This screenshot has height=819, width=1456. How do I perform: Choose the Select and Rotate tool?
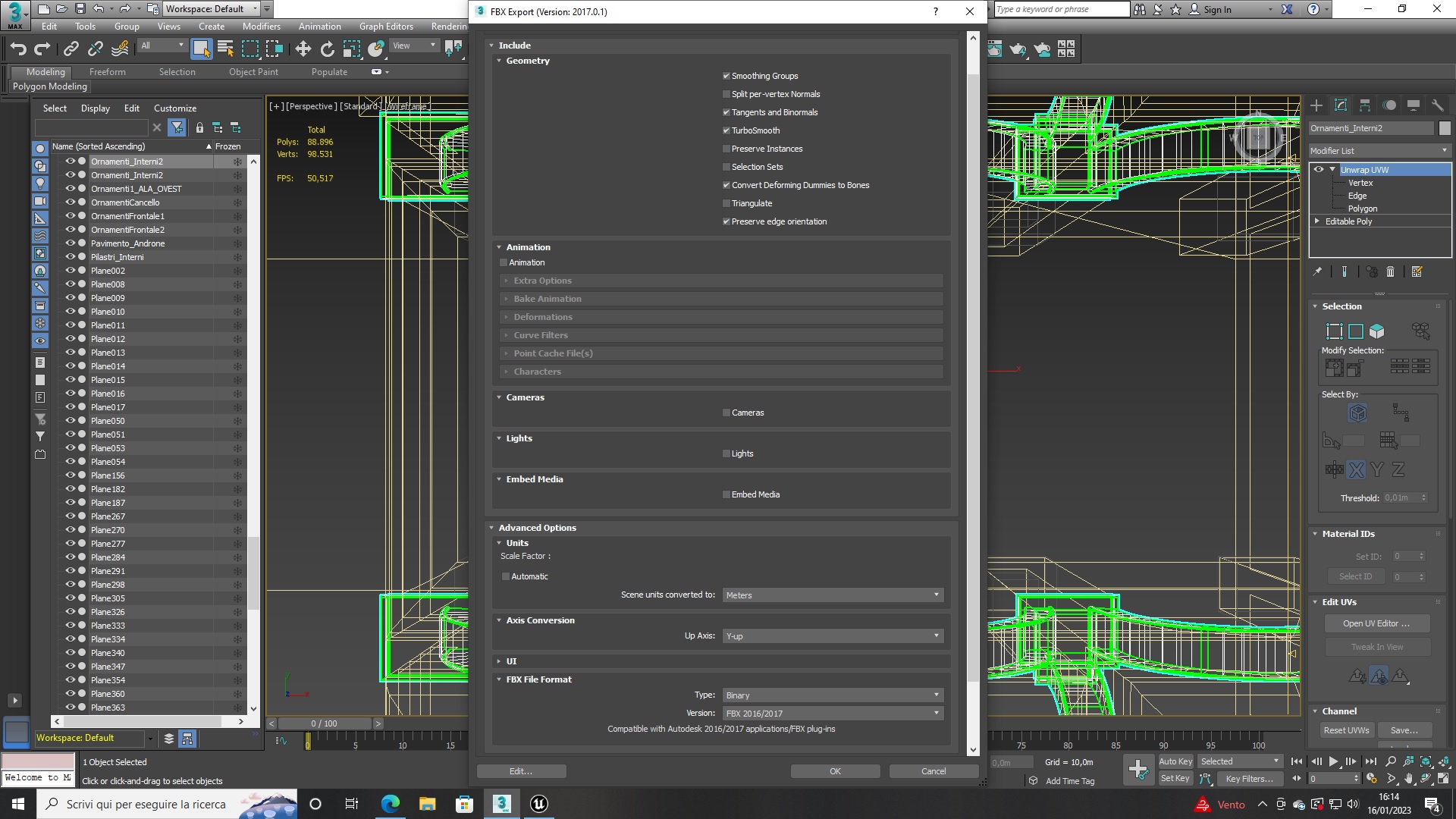click(327, 49)
